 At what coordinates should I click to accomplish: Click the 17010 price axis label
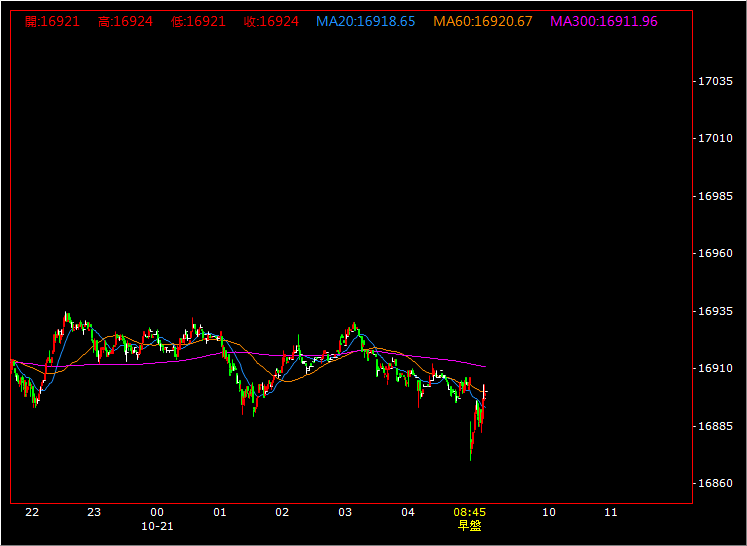715,139
